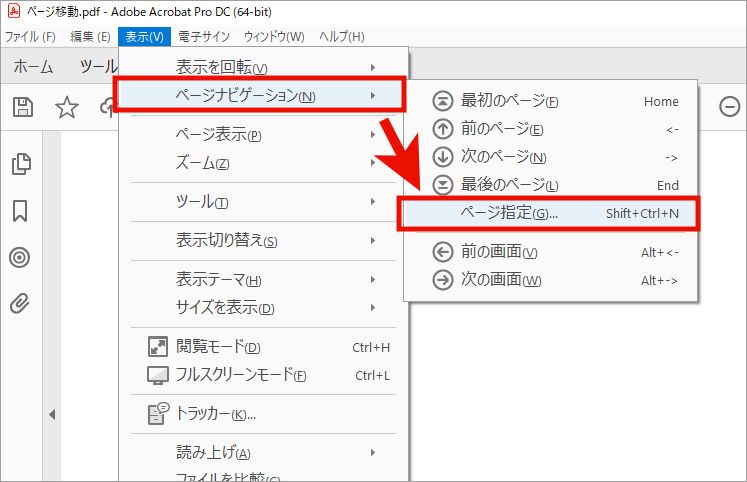Select Previous Page (前のページ) menu entry
The width and height of the screenshot is (747, 482).
tap(501, 129)
